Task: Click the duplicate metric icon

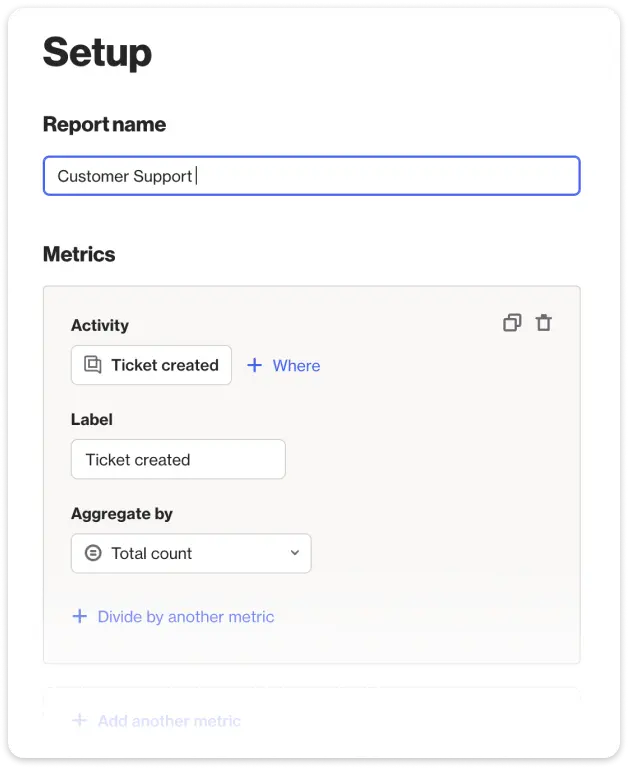Action: pos(512,323)
